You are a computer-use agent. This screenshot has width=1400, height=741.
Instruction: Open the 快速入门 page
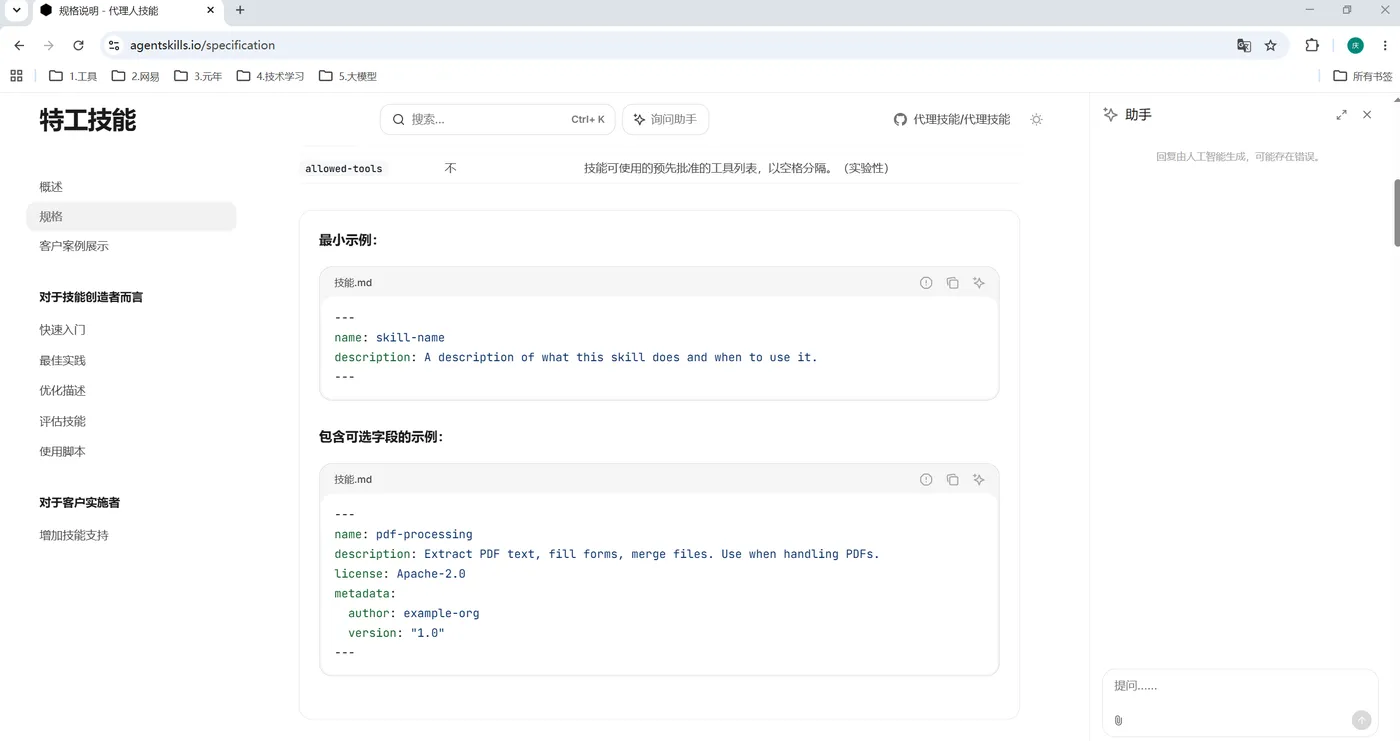click(x=62, y=330)
